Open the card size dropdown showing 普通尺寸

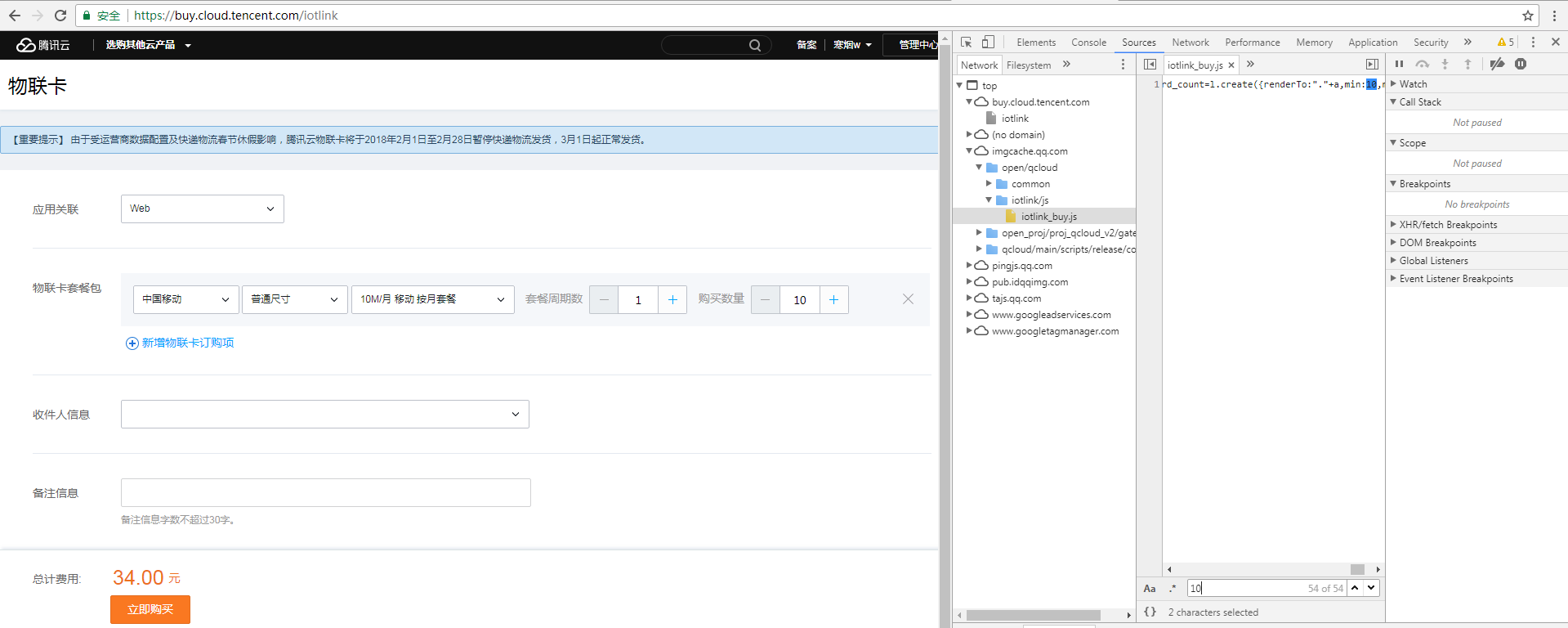click(x=295, y=299)
